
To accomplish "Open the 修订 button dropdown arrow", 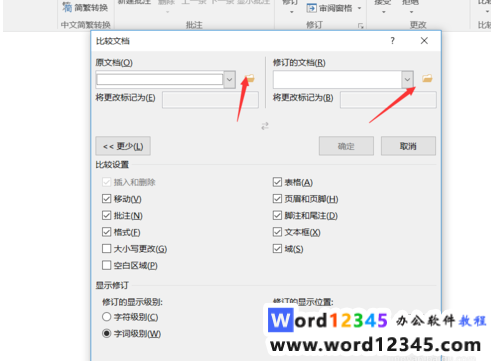I will pyautogui.click(x=292, y=12).
